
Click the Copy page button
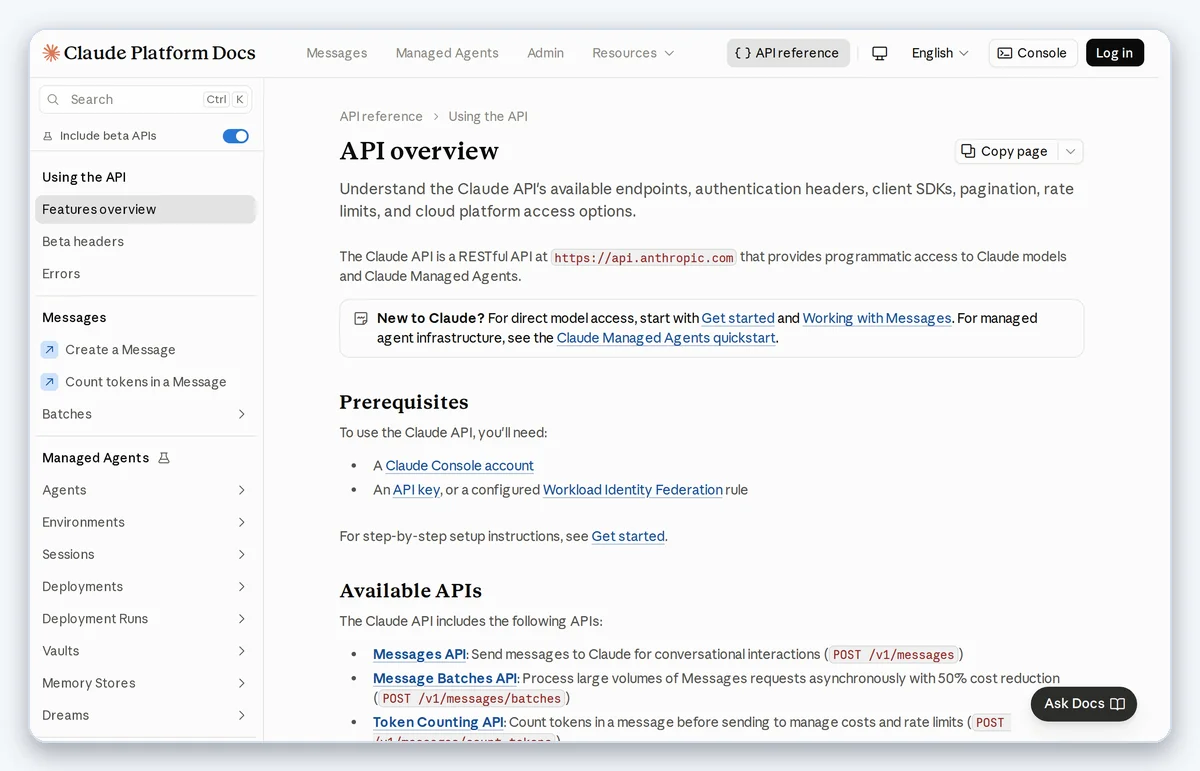coord(1006,151)
